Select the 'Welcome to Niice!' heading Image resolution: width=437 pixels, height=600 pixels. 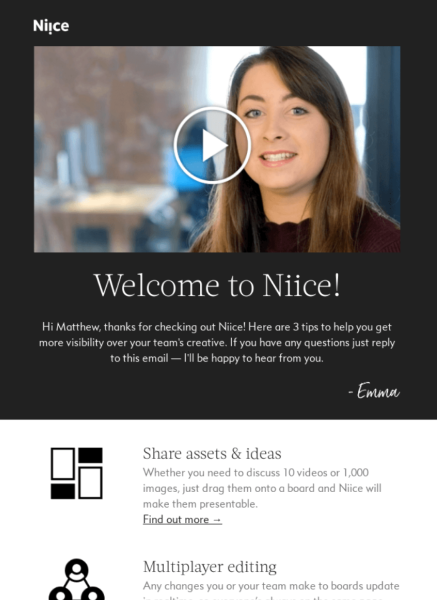tap(217, 285)
